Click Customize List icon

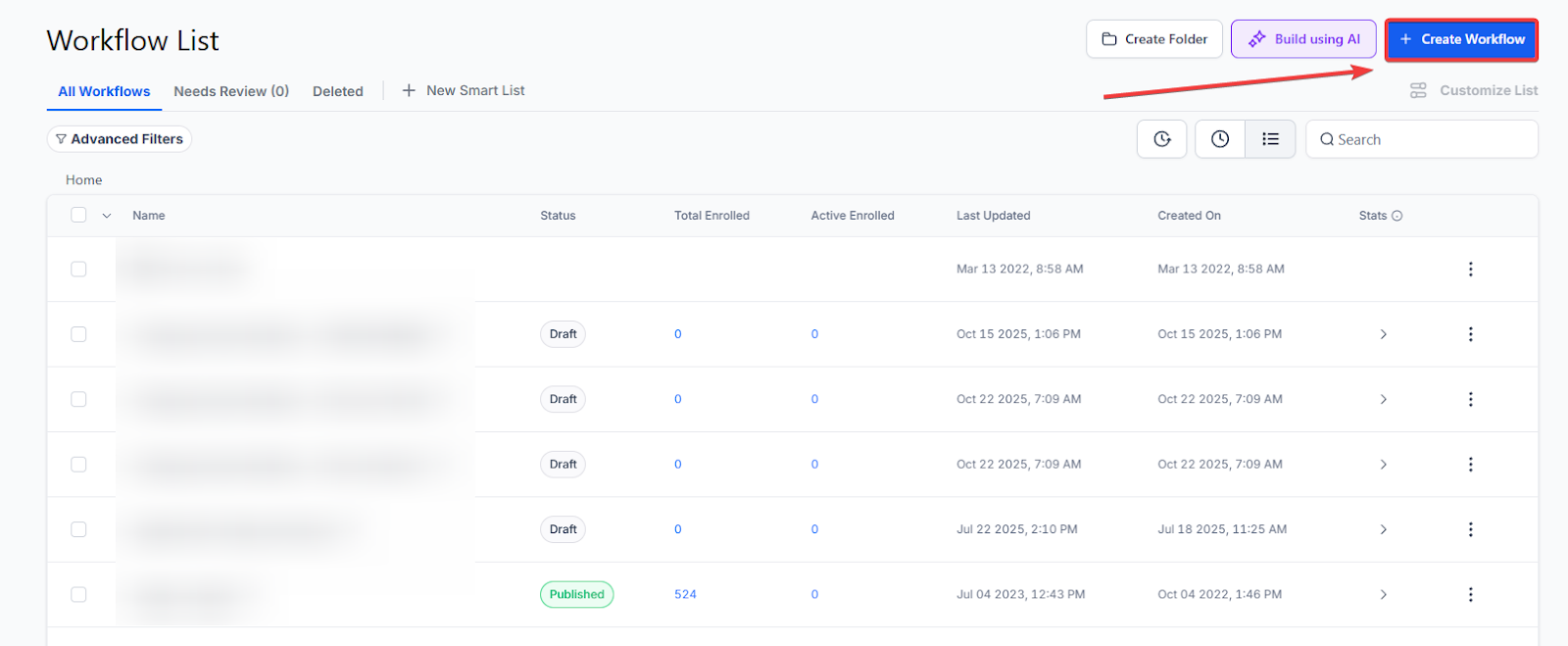[x=1418, y=90]
